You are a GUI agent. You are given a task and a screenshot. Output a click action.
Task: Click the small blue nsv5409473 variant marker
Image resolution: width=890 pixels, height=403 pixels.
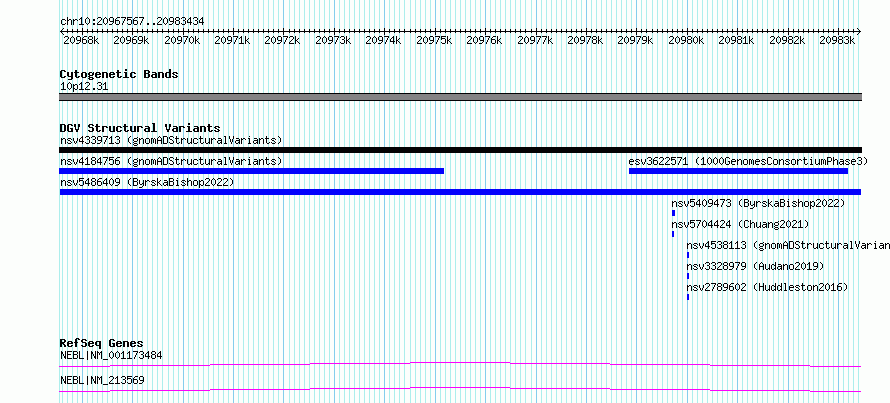point(674,213)
